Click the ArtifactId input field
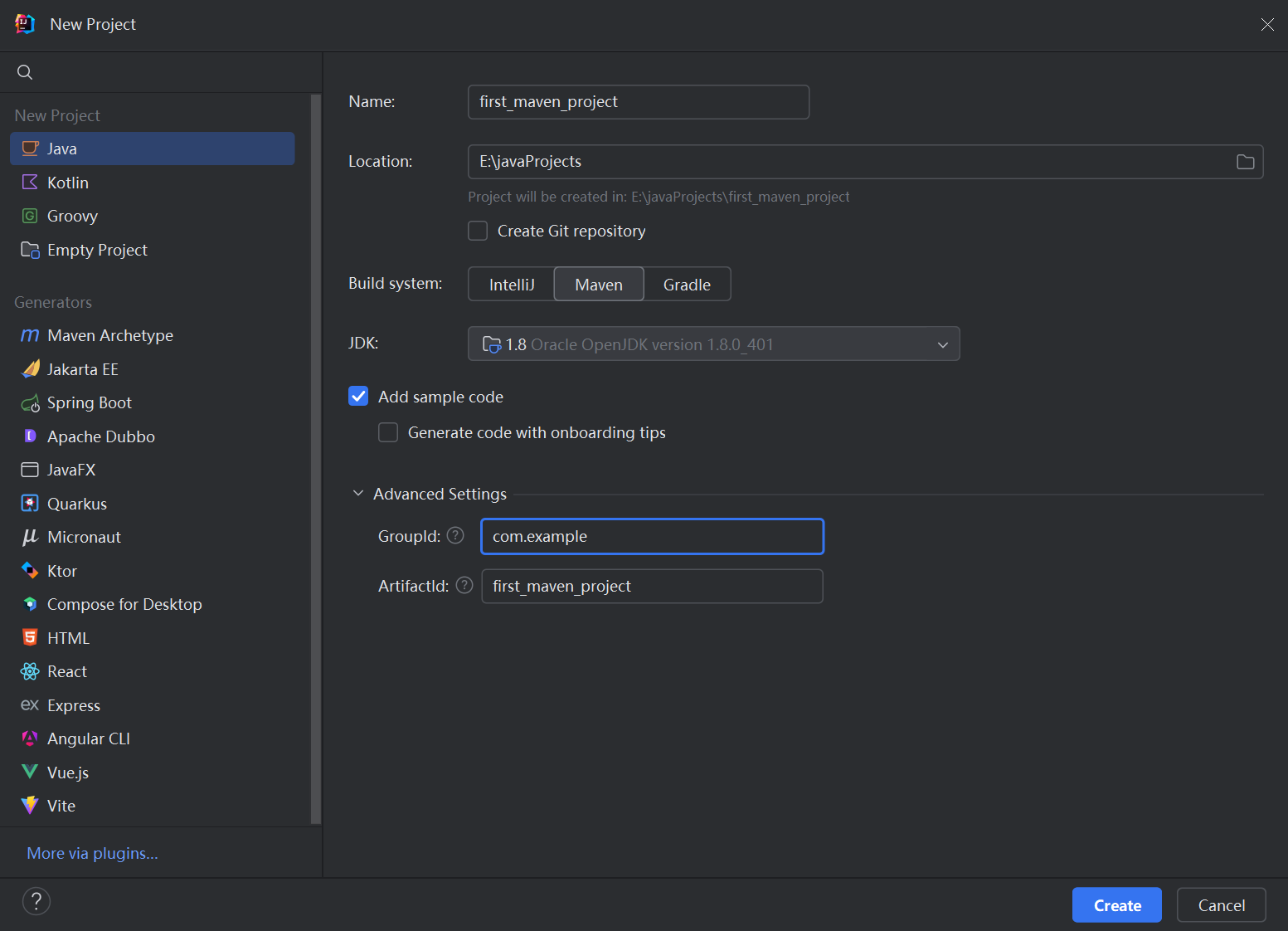 click(652, 586)
